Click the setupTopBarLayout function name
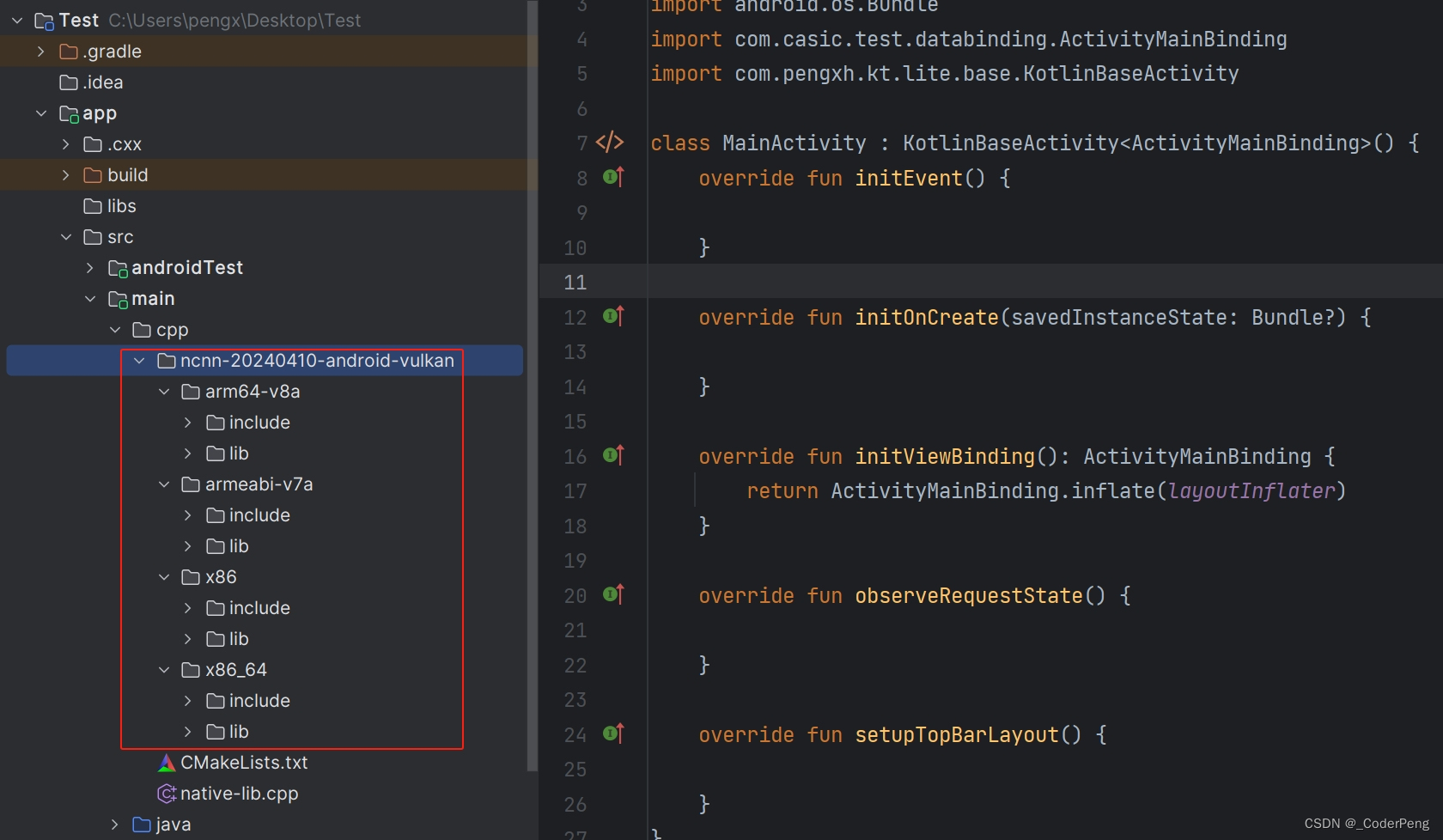The width and height of the screenshot is (1443, 840). click(957, 734)
